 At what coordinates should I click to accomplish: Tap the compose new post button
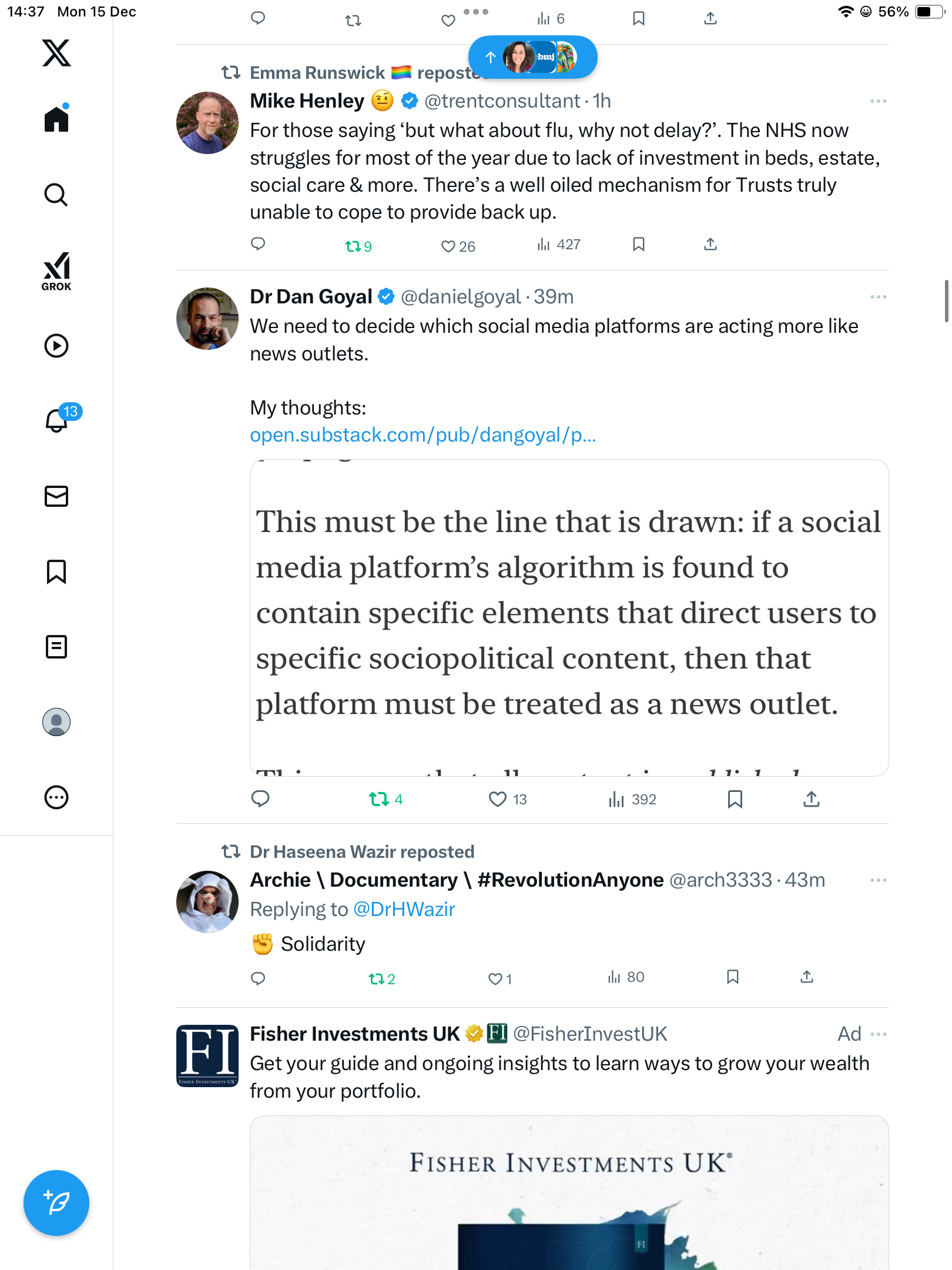point(56,1203)
